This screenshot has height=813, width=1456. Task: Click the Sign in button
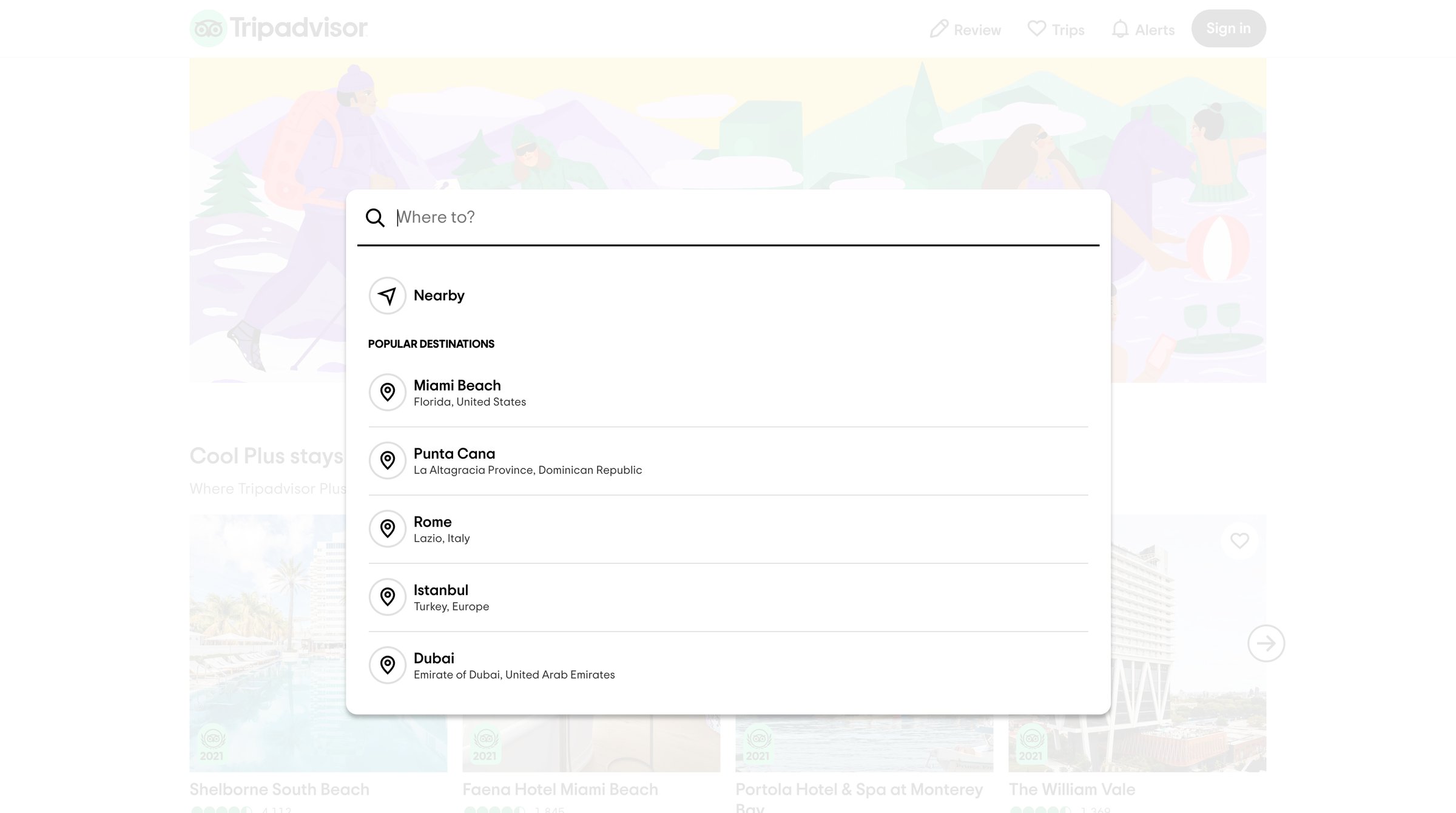(1228, 29)
